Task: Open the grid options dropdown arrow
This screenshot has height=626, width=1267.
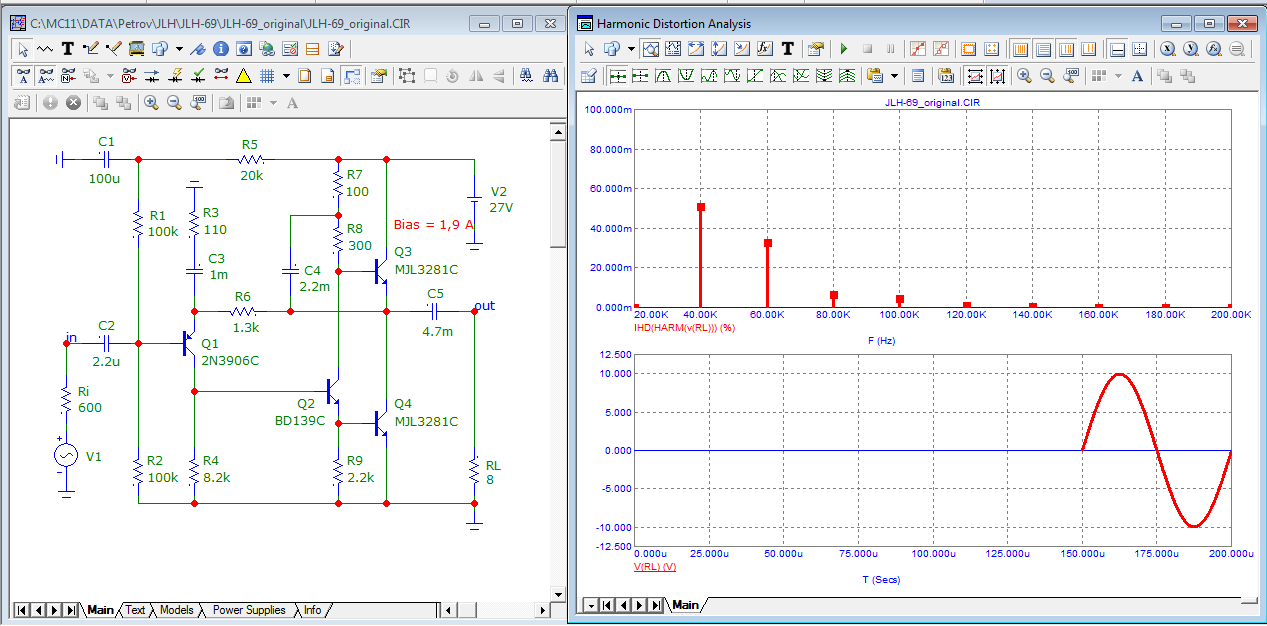Action: pyautogui.click(x=286, y=75)
